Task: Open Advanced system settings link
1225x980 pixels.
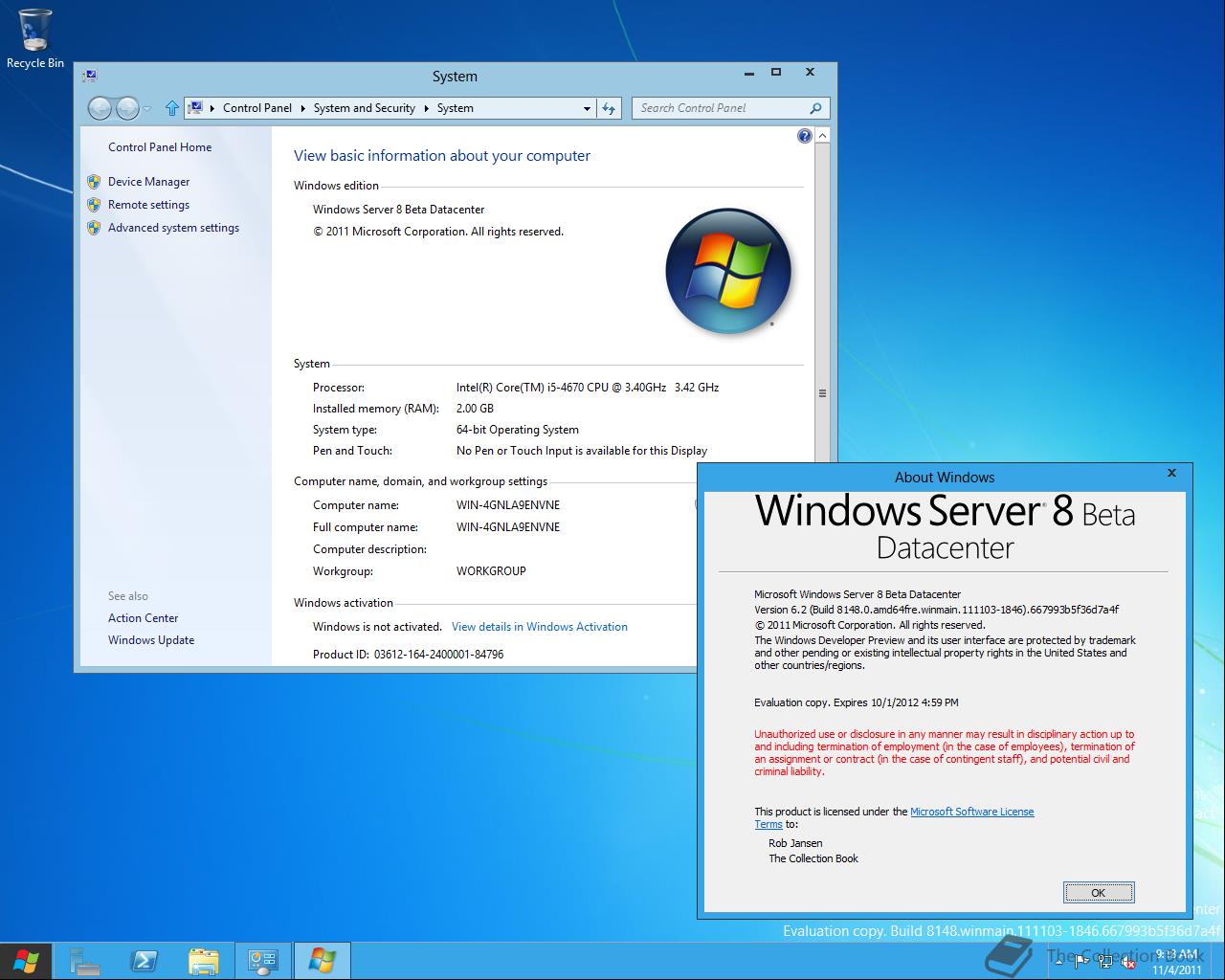Action: coord(173,228)
